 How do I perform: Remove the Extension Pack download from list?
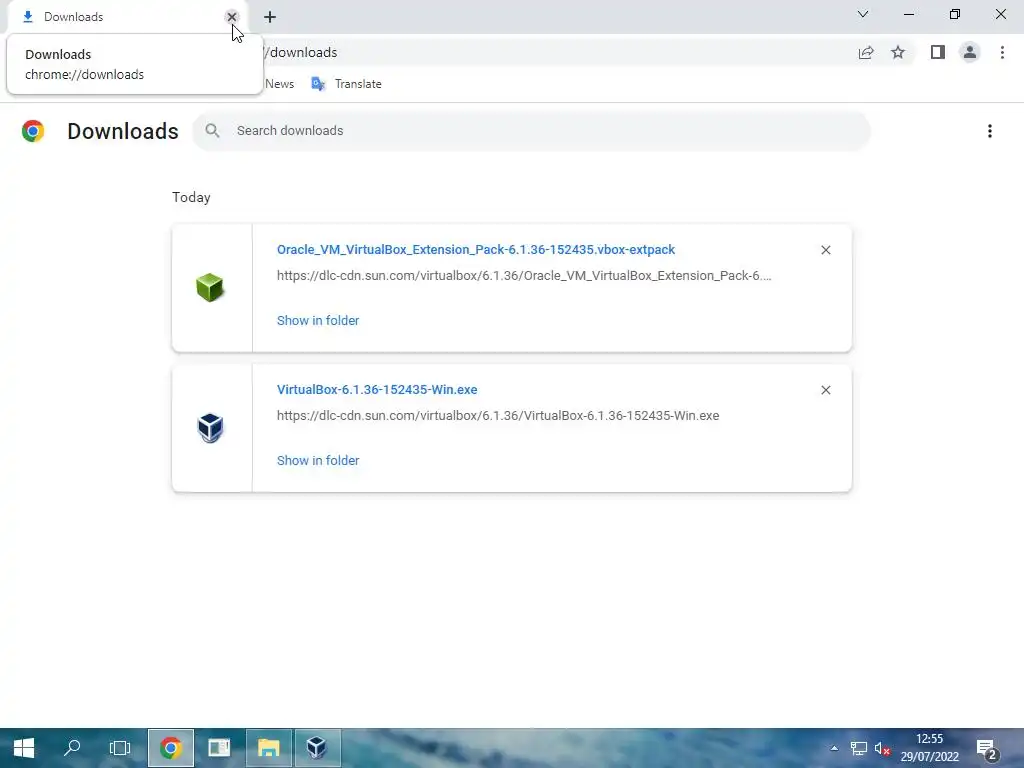coord(825,250)
